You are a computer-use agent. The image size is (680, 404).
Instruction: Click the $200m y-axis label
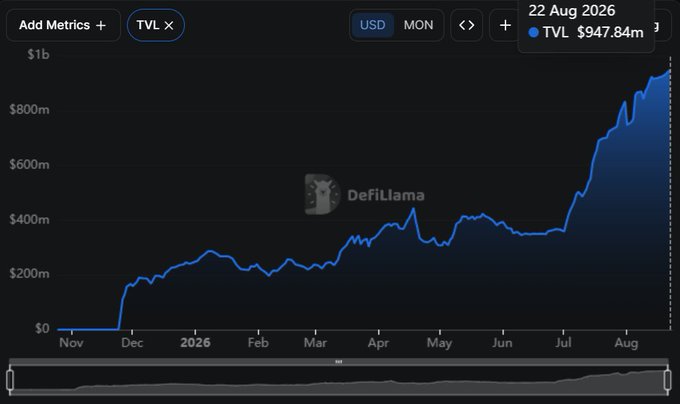pyautogui.click(x=29, y=274)
